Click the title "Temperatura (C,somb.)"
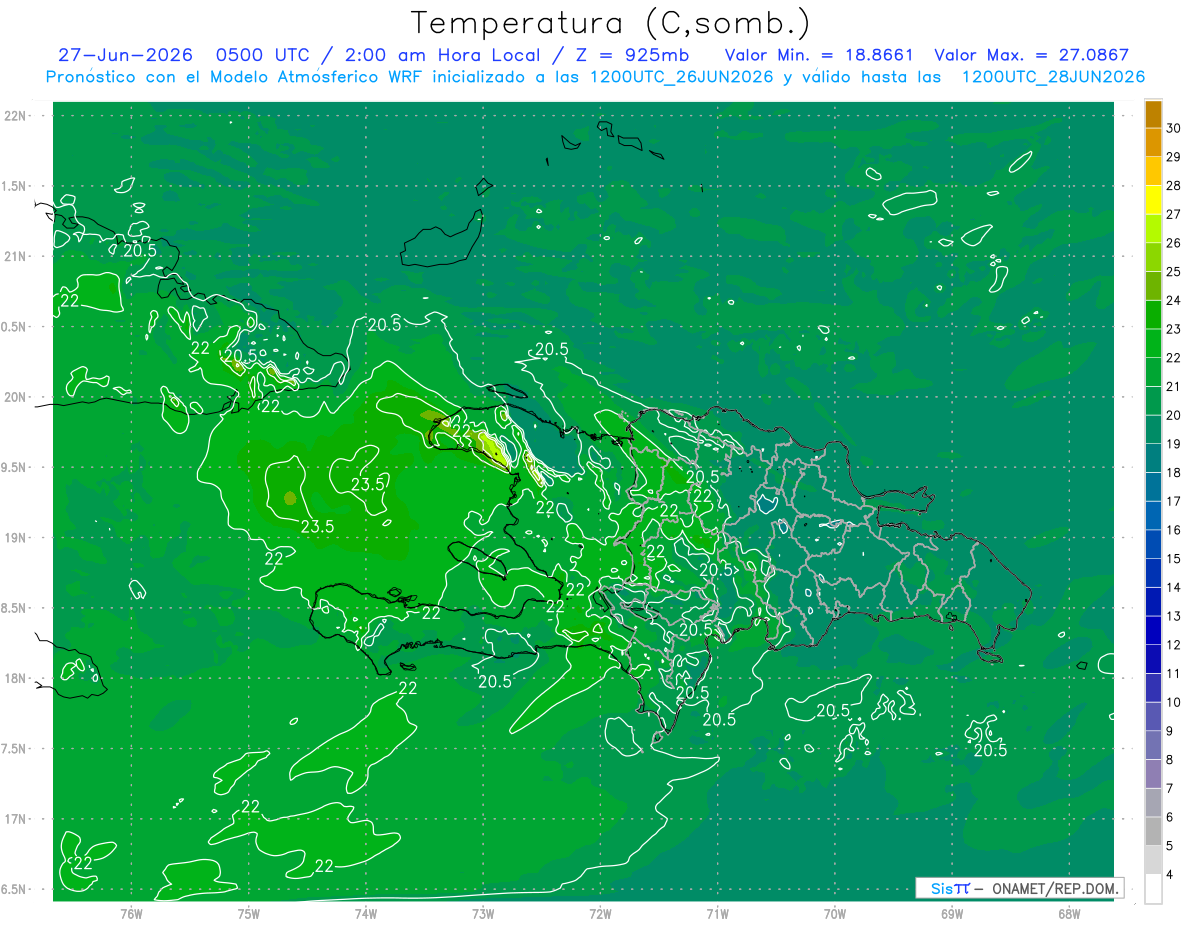 [611, 23]
